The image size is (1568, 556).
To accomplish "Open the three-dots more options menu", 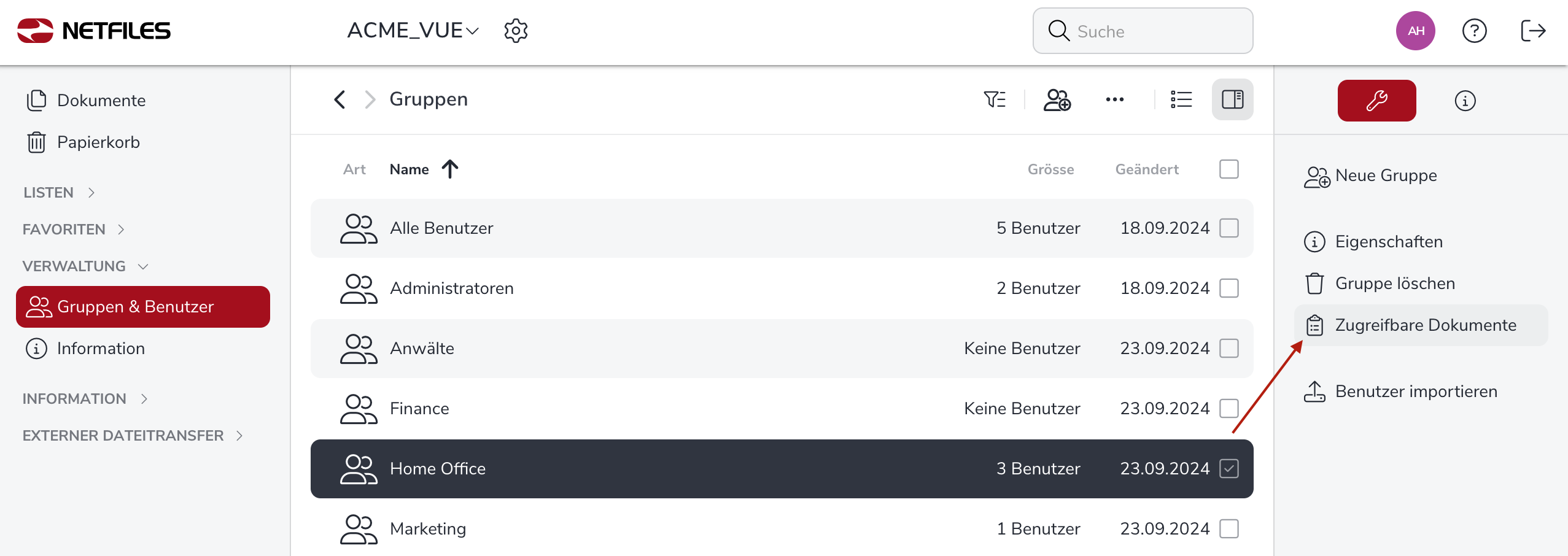I will click(x=1114, y=99).
